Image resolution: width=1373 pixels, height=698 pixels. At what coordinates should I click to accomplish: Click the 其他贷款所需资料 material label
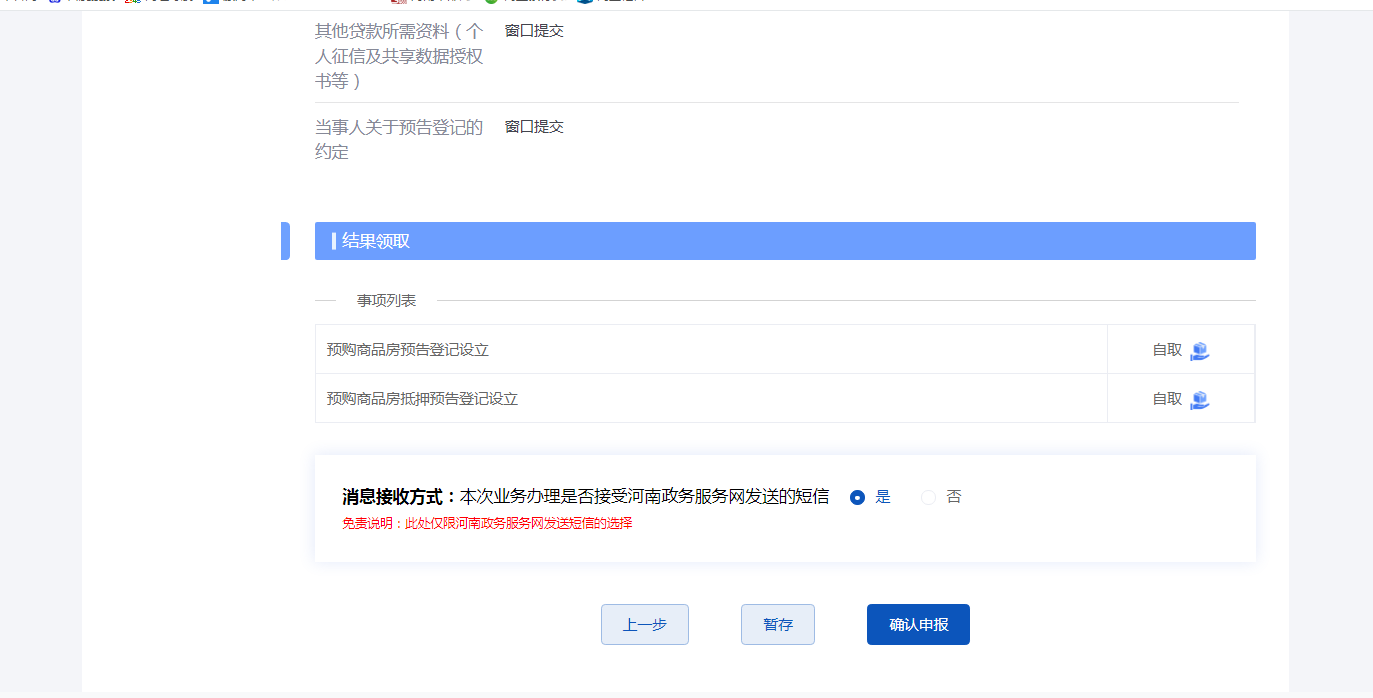[398, 56]
